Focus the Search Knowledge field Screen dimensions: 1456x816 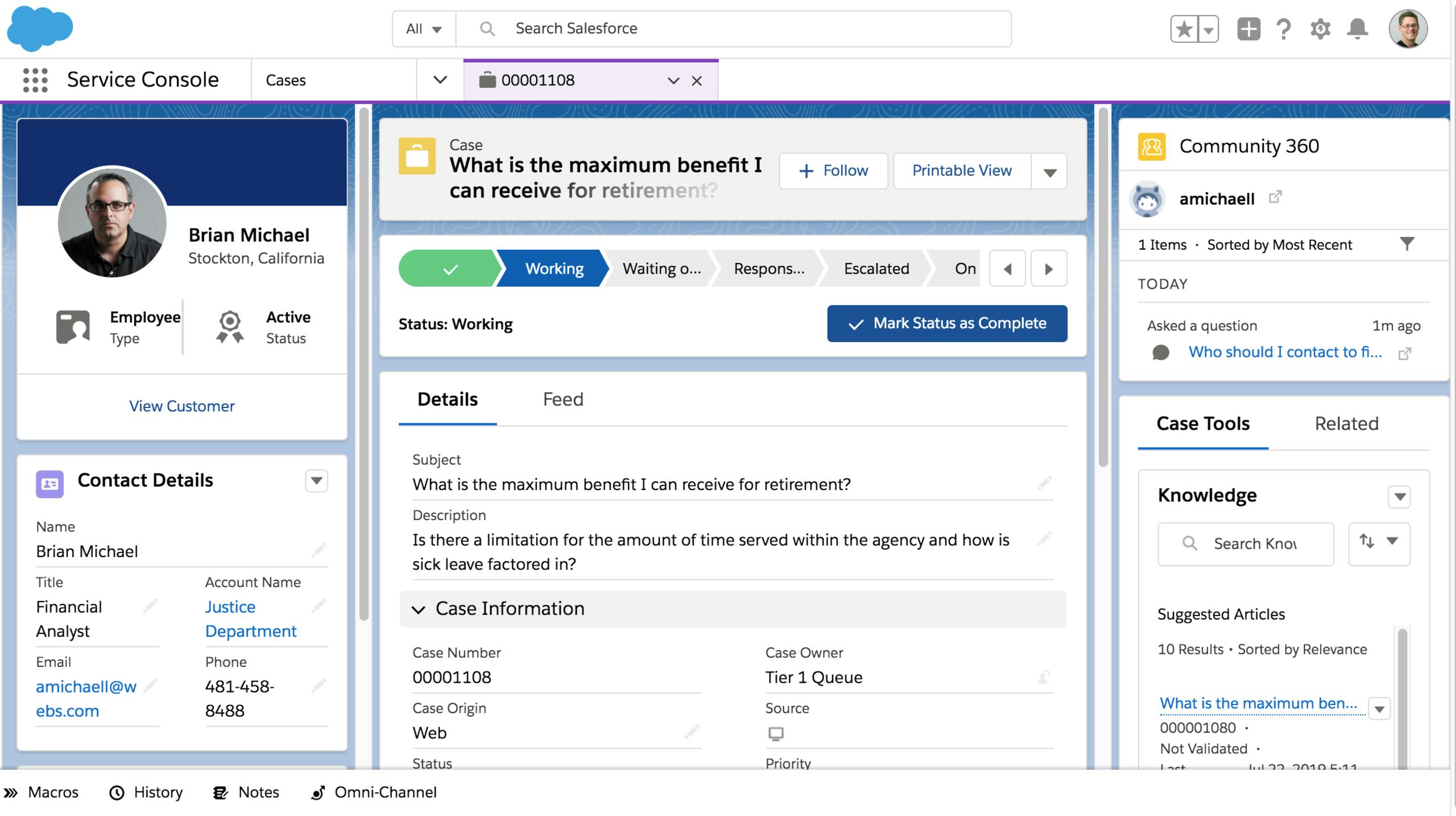tap(1246, 544)
